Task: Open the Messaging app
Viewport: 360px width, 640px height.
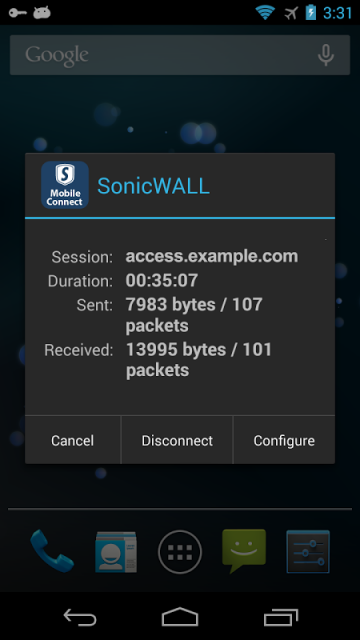Action: pos(244,551)
